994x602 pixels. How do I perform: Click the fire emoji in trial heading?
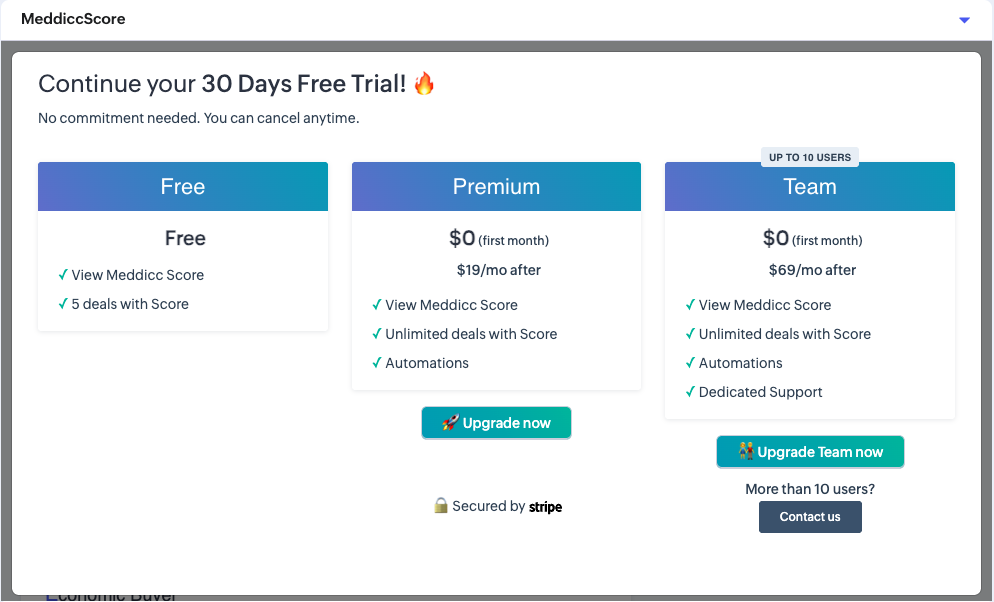click(424, 84)
